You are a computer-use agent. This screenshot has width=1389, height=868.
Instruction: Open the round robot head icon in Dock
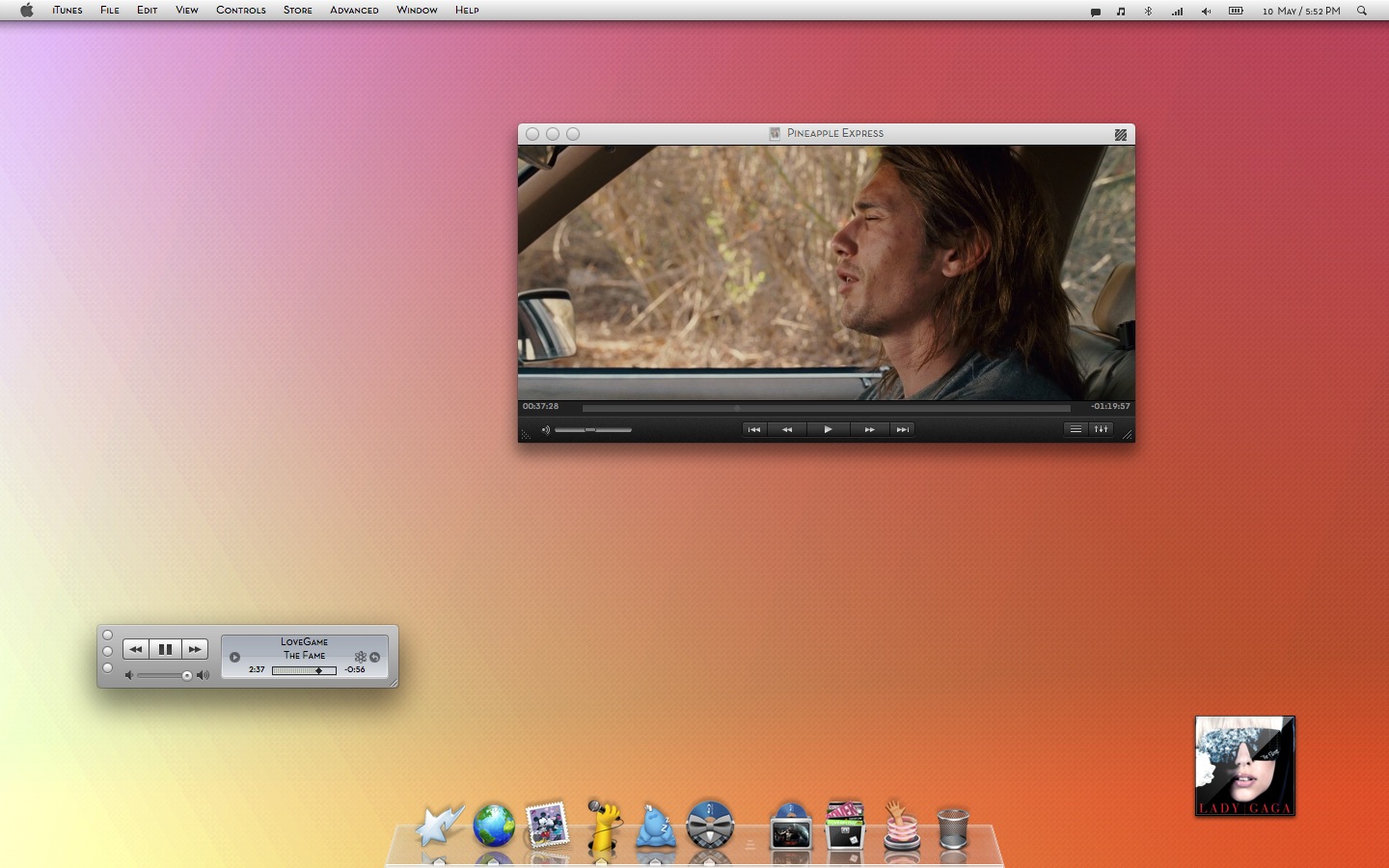point(710,826)
